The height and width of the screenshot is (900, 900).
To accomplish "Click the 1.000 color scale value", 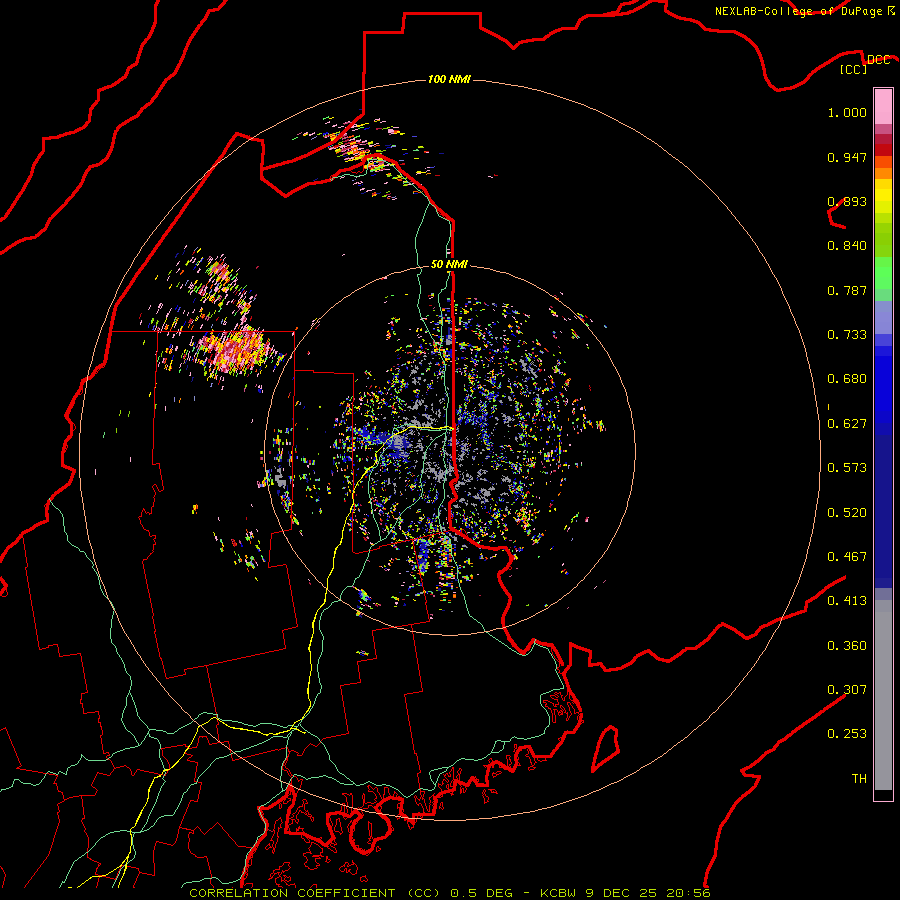I will point(847,112).
